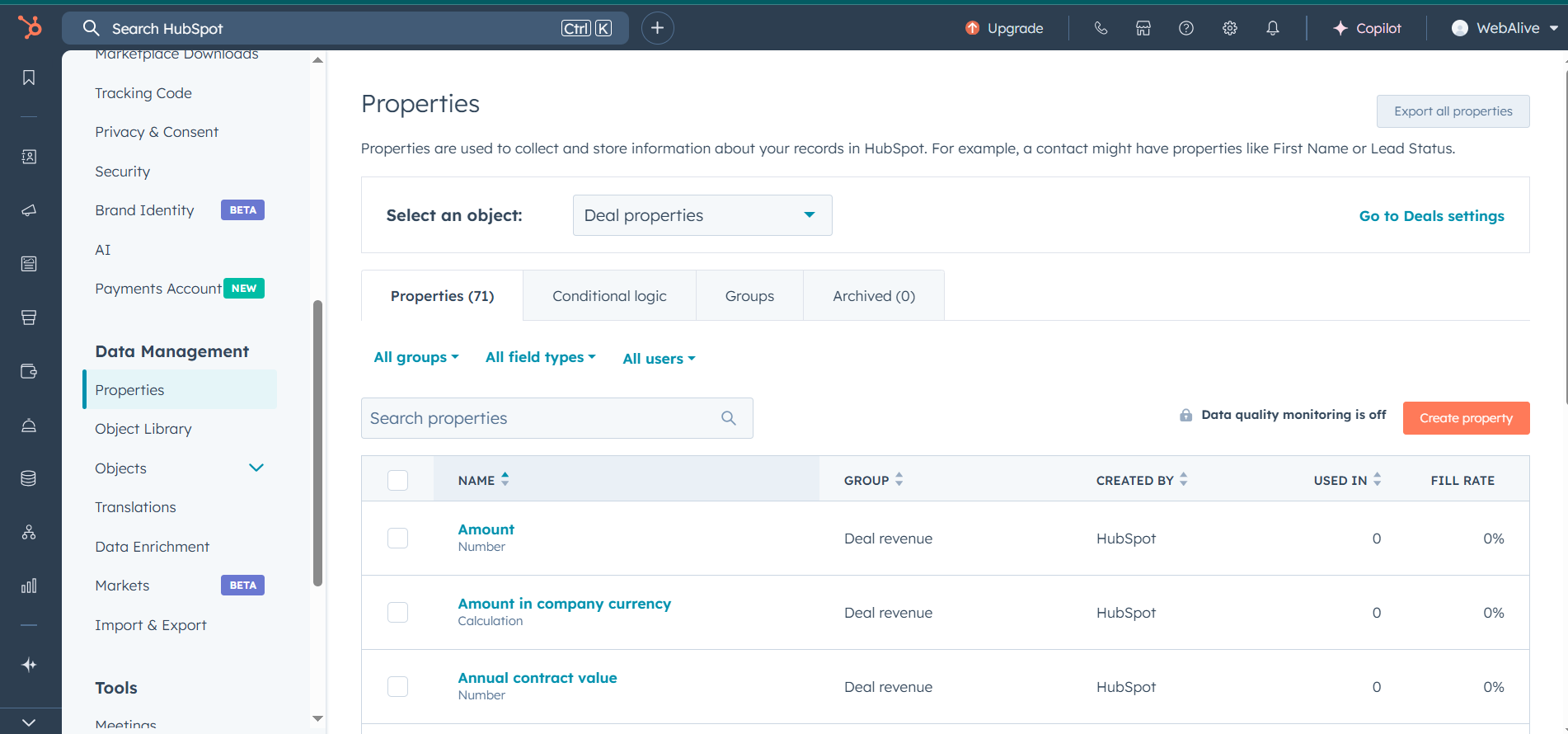Viewport: 1568px width, 734px height.
Task: Open Data Enrichment in the sidebar
Action: click(152, 547)
